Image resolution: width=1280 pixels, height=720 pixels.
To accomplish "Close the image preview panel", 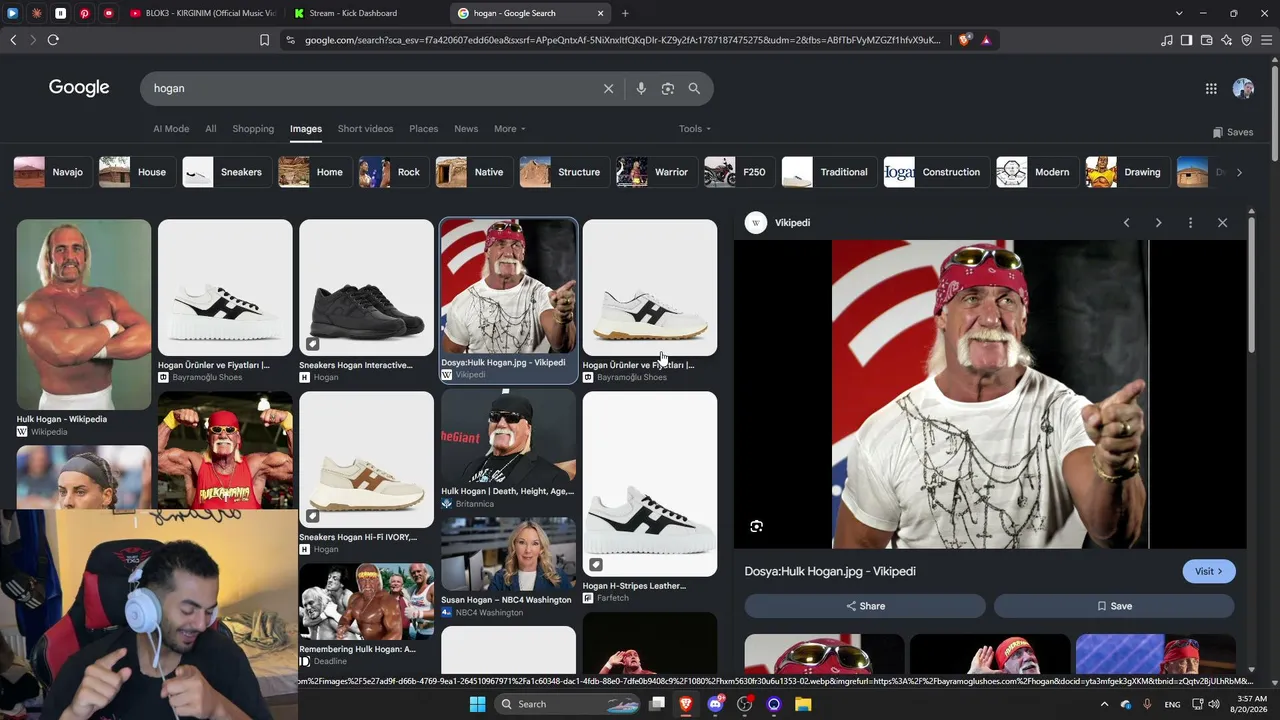I will pyautogui.click(x=1222, y=223).
